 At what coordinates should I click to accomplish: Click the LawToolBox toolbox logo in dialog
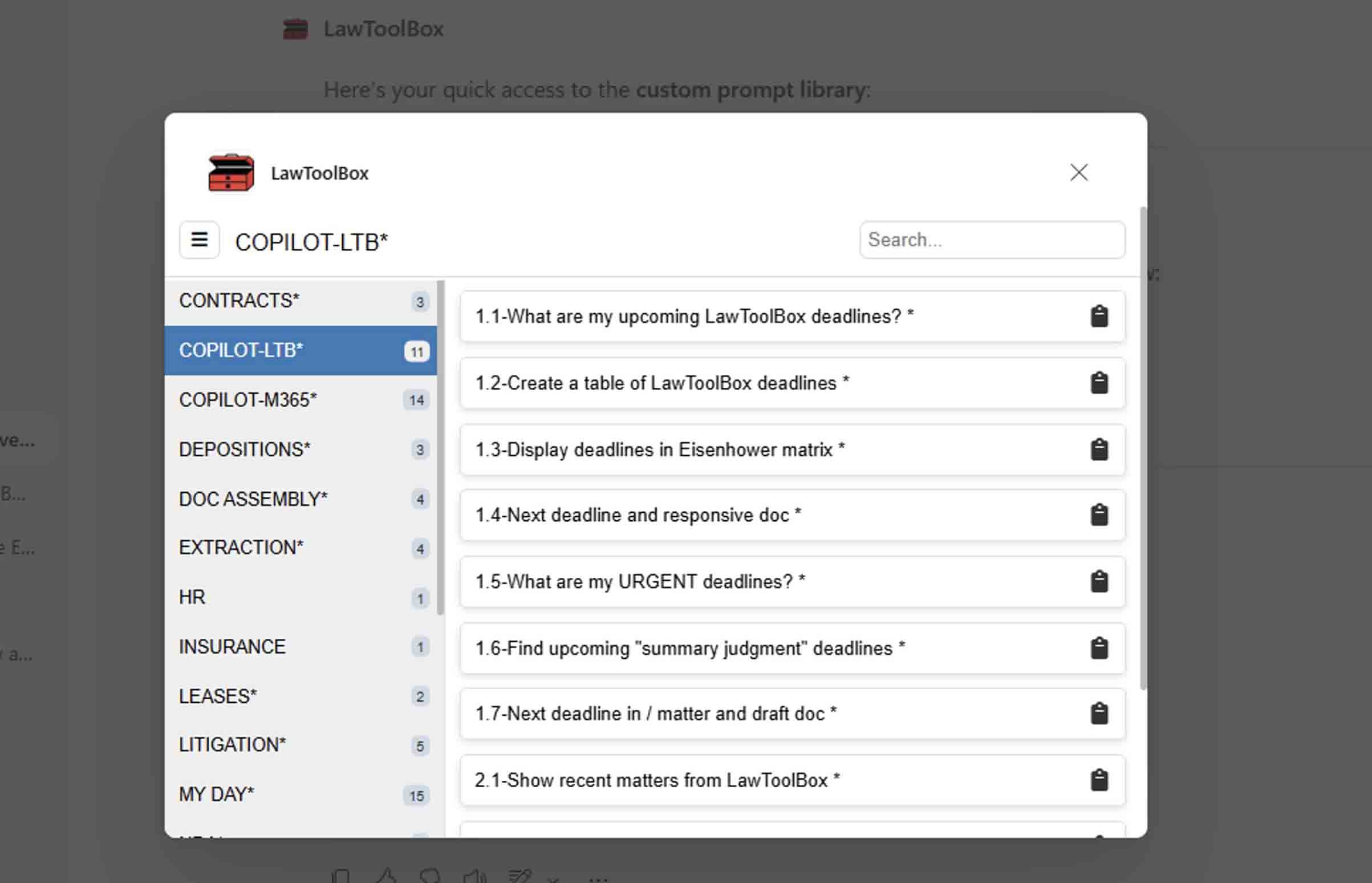(230, 173)
